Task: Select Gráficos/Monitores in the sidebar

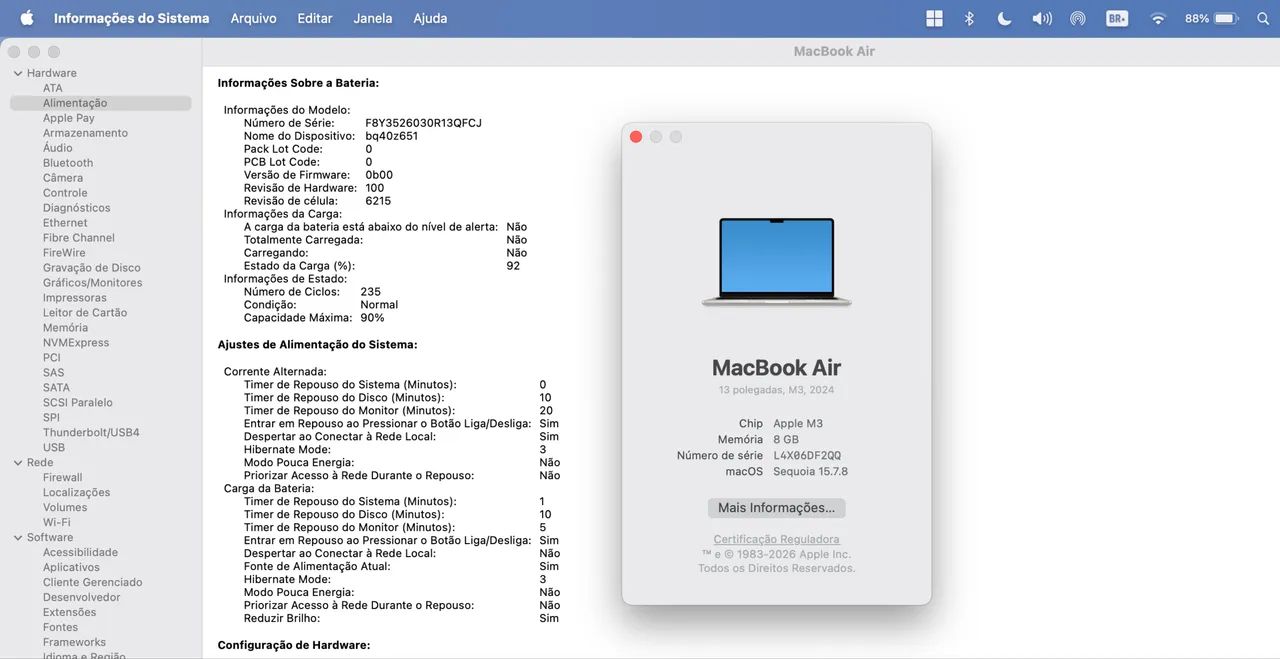Action: tap(93, 283)
